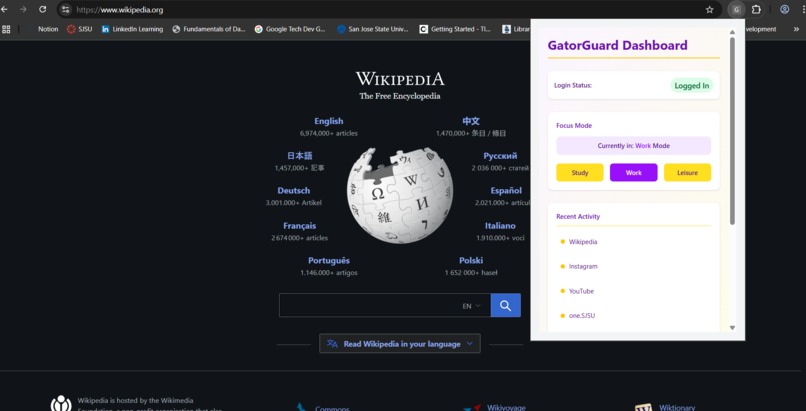
Task: Open the apps grid icon in bookmarks bar
Action: [6, 29]
